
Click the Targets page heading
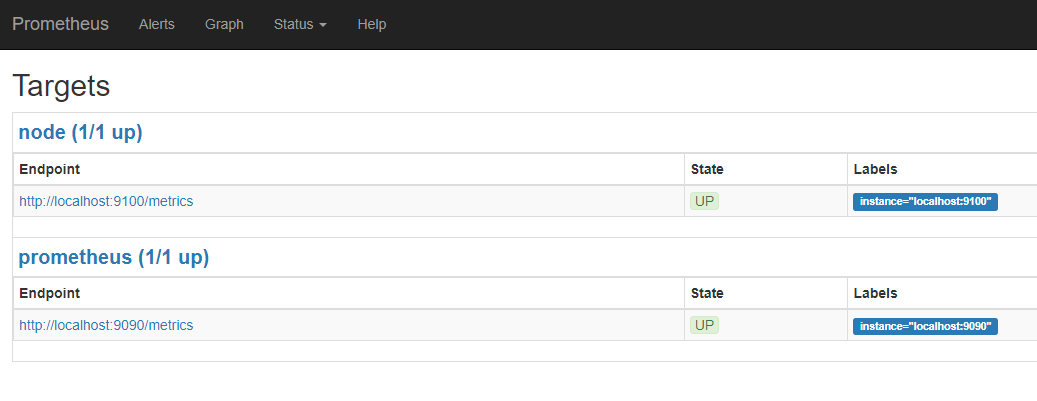pyautogui.click(x=61, y=86)
